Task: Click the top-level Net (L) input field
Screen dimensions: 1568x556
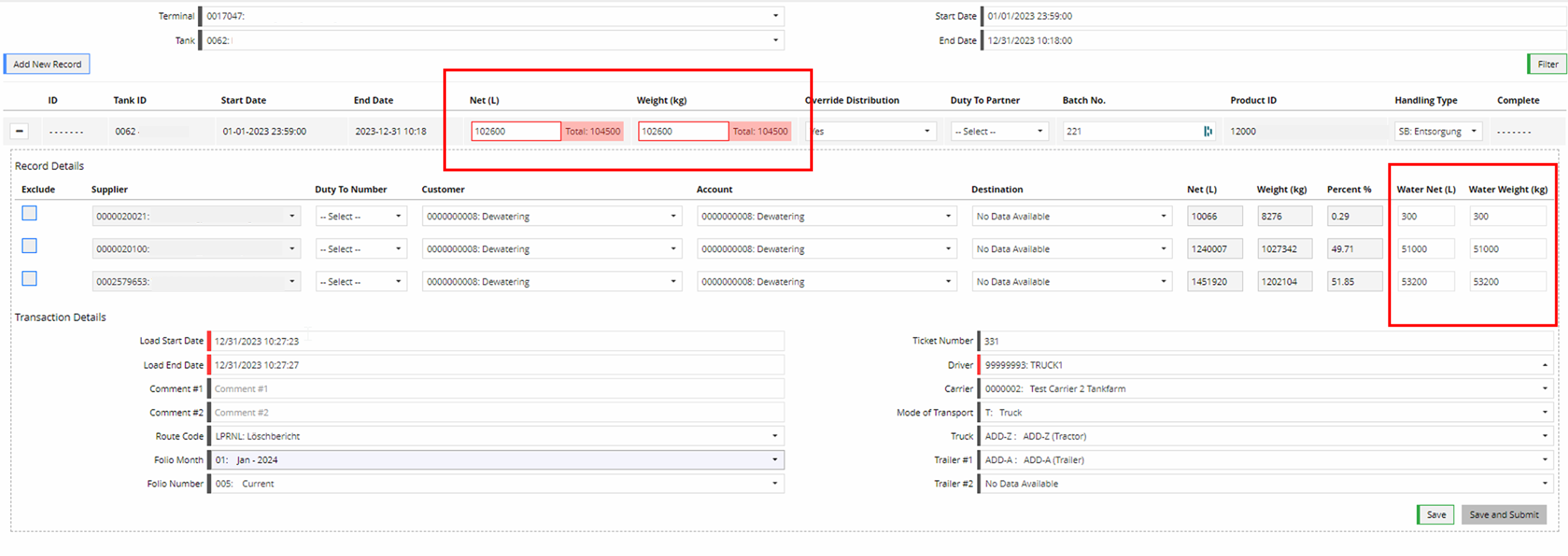Action: click(515, 132)
